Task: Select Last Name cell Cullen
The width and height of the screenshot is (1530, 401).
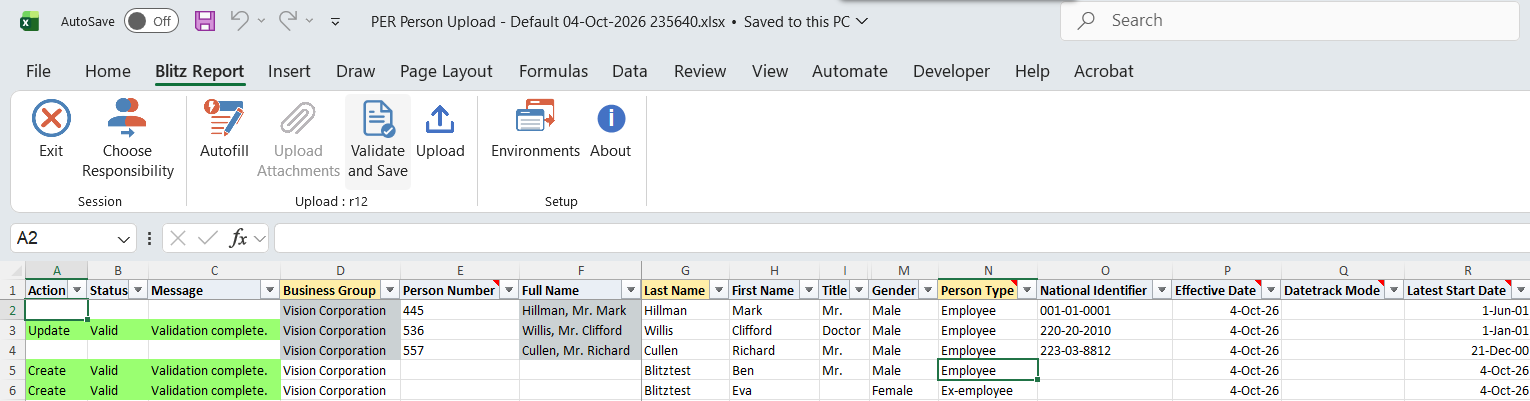Action: (x=685, y=350)
